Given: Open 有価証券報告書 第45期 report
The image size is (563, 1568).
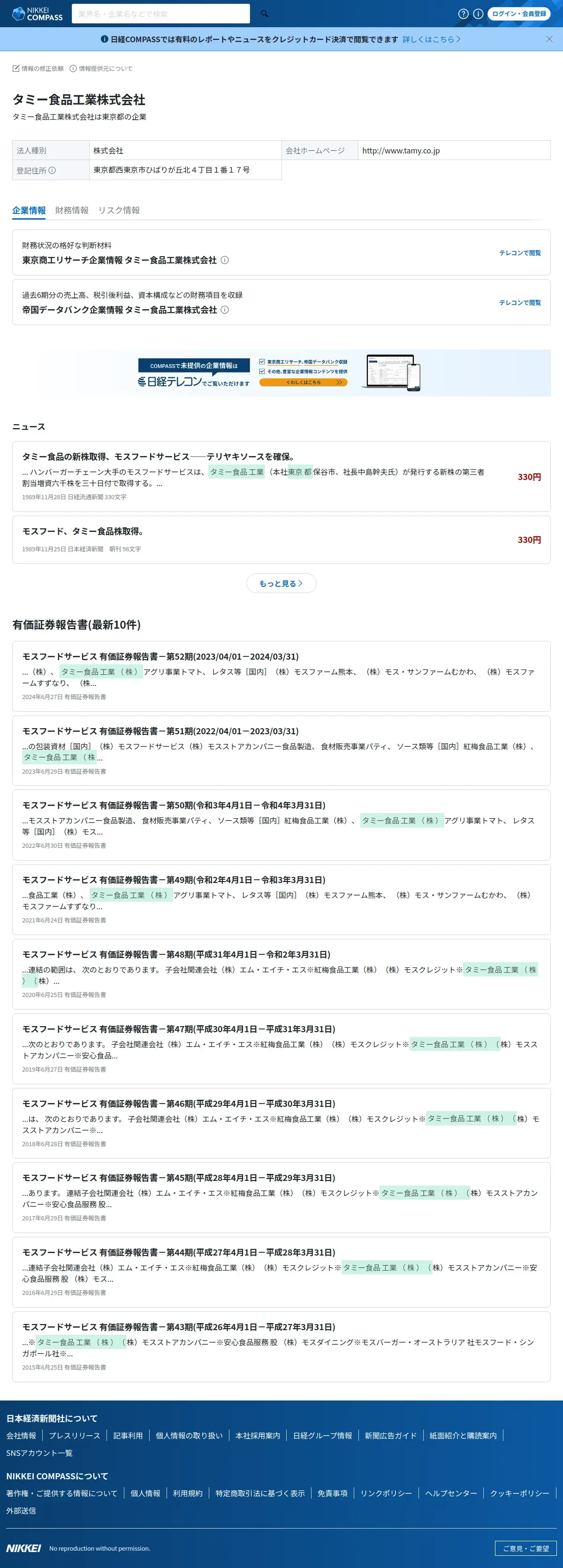Looking at the screenshot, I should pos(179,1178).
